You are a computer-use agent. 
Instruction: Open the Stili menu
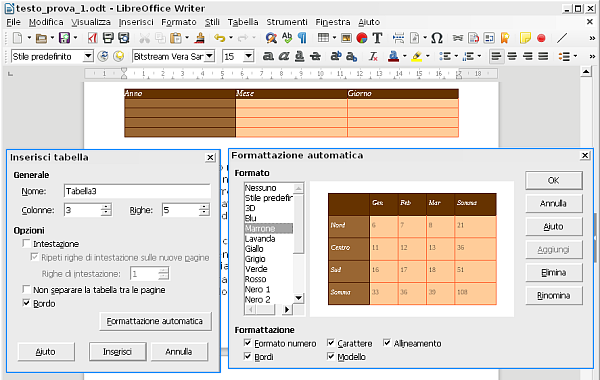pos(212,22)
